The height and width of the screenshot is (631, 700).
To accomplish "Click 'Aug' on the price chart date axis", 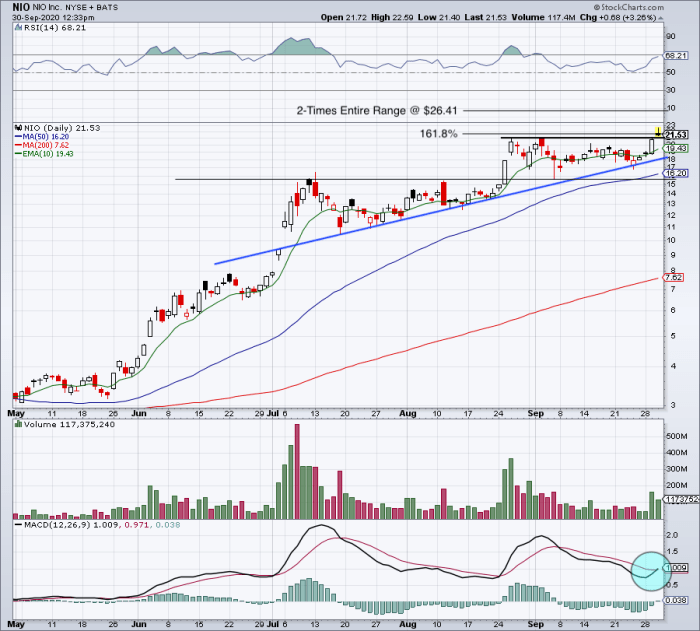I will (408, 414).
